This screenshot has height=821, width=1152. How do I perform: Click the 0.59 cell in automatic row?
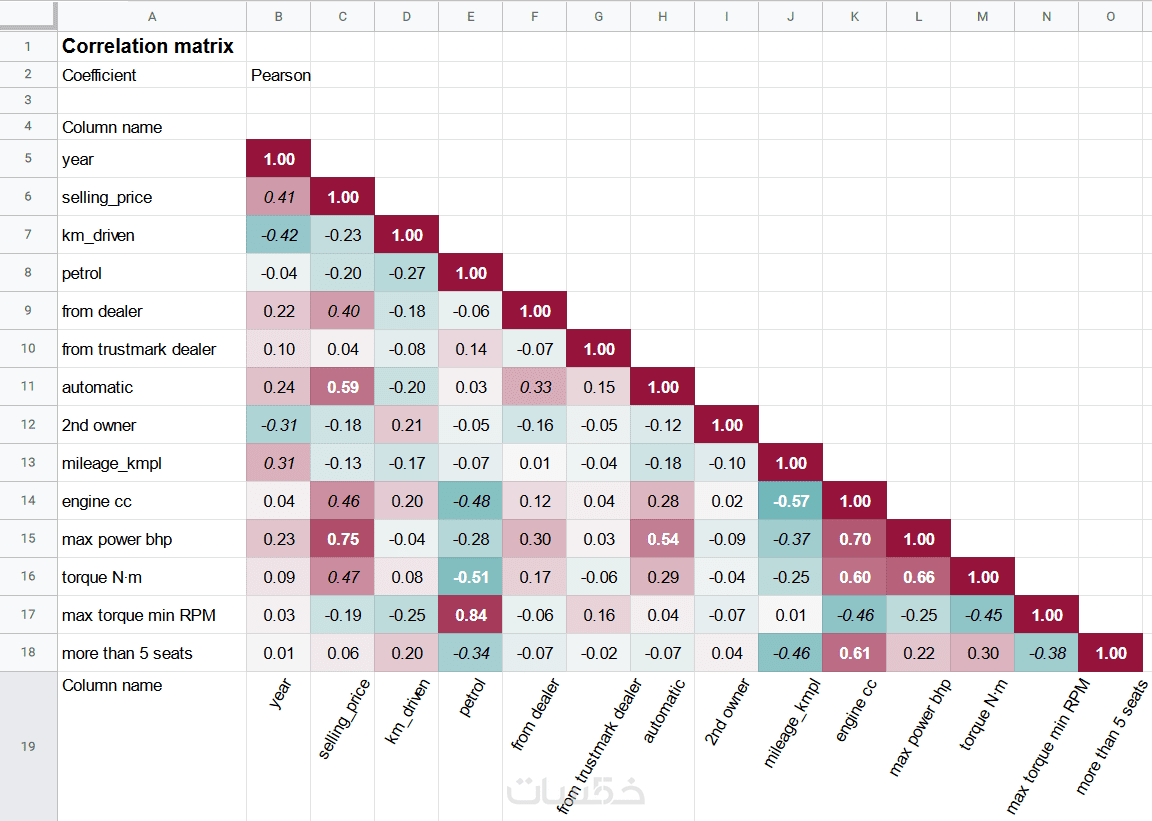click(x=343, y=387)
